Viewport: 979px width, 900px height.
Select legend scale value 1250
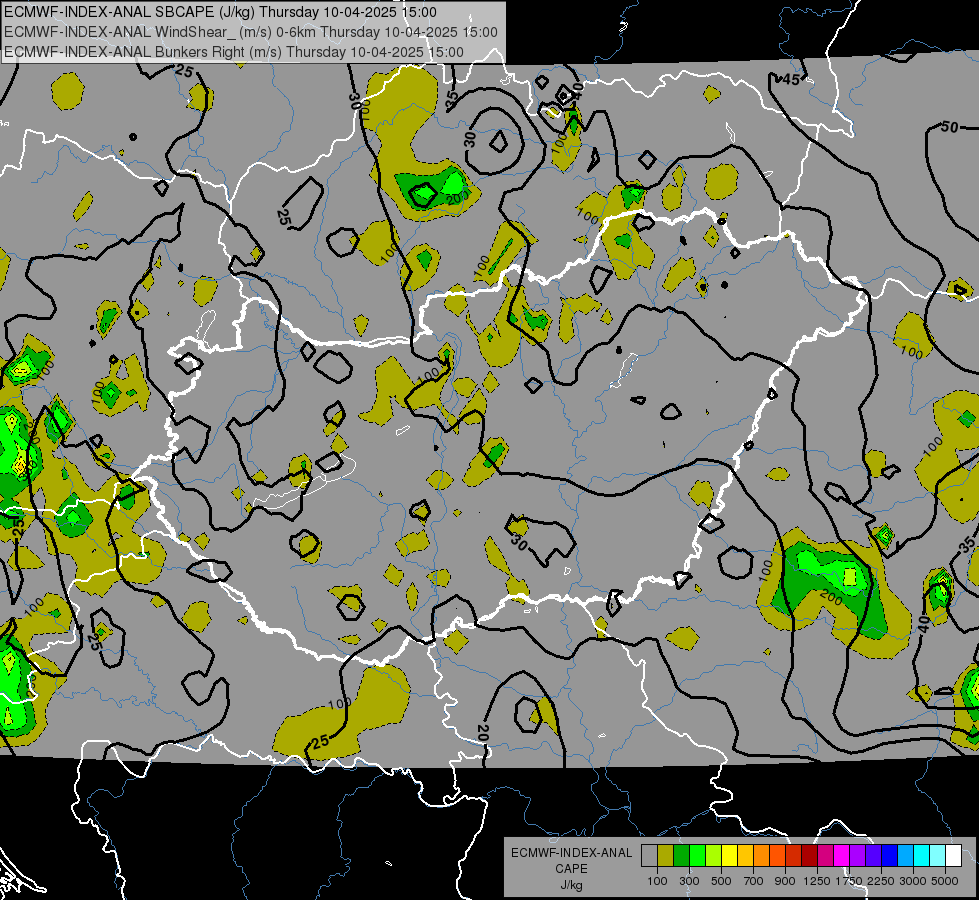[817, 881]
